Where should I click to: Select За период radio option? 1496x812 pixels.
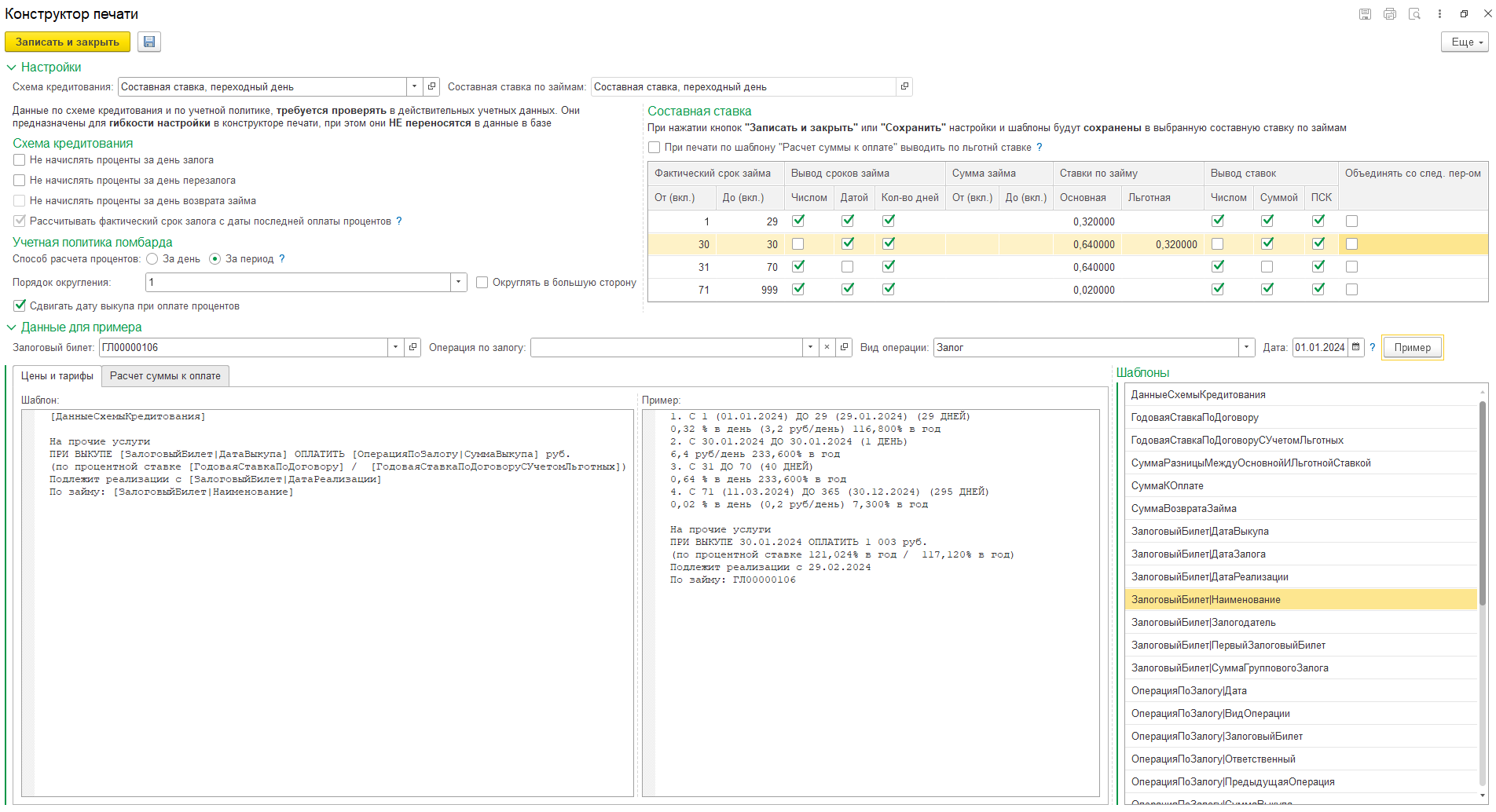click(x=215, y=259)
